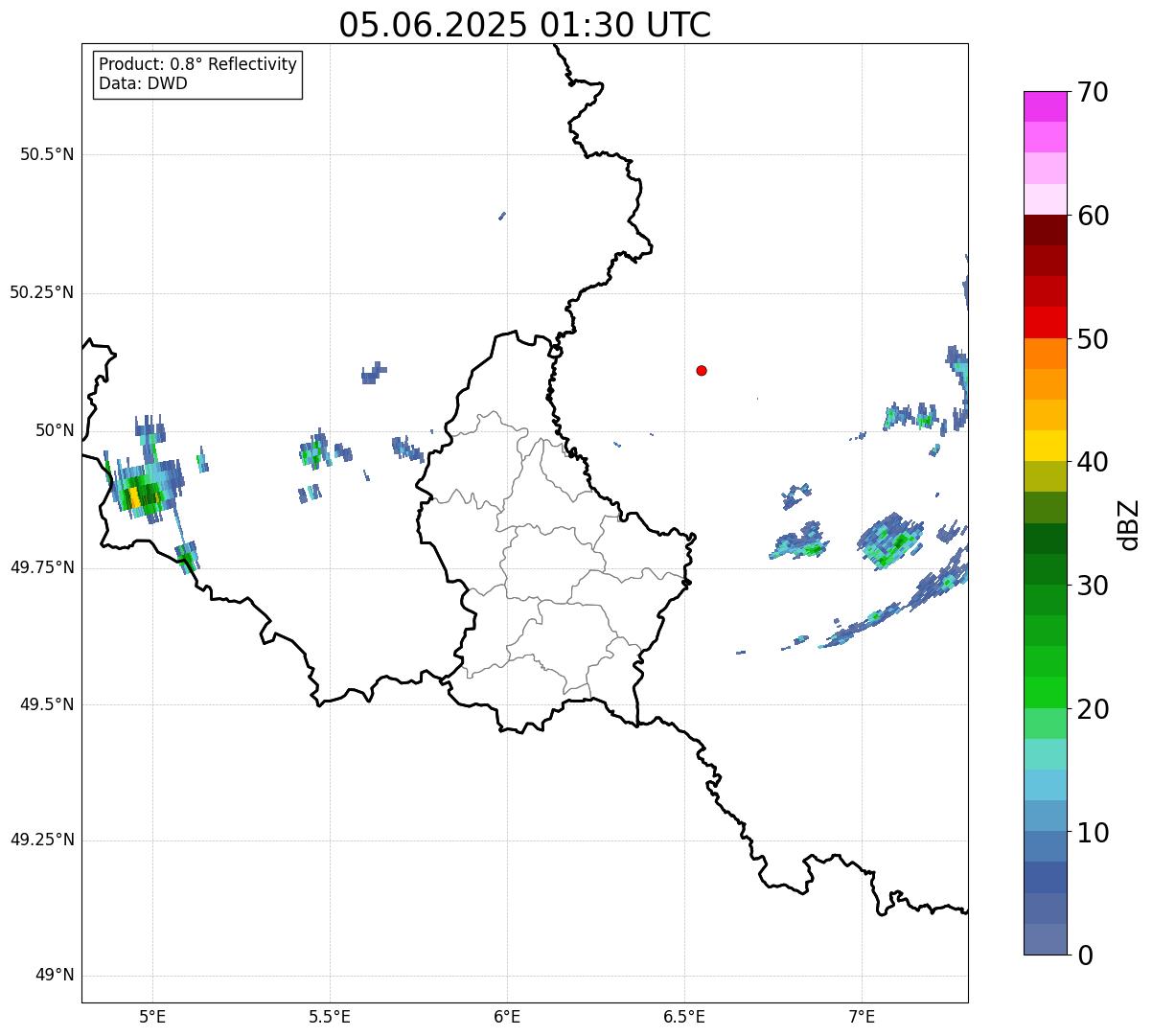Click the 7°E longitude label
Viewport: 1152px width, 1036px height.
tap(862, 1016)
